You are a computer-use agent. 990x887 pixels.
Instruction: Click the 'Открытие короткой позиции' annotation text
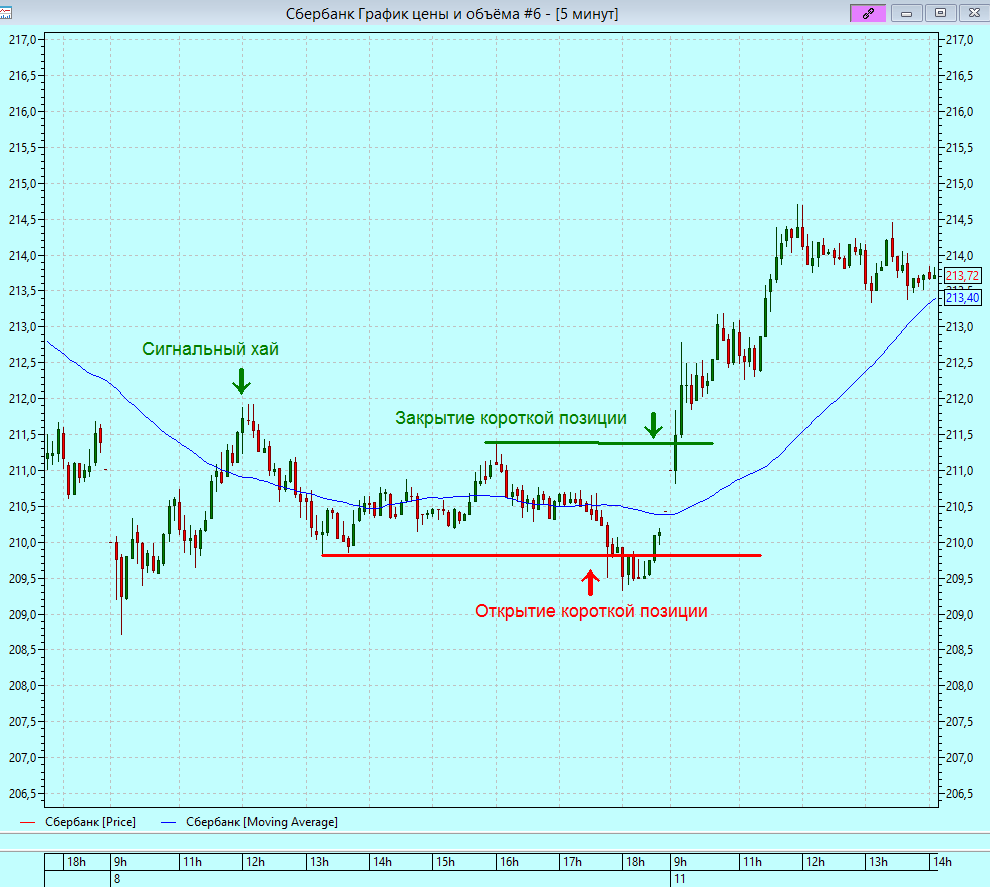[591, 611]
